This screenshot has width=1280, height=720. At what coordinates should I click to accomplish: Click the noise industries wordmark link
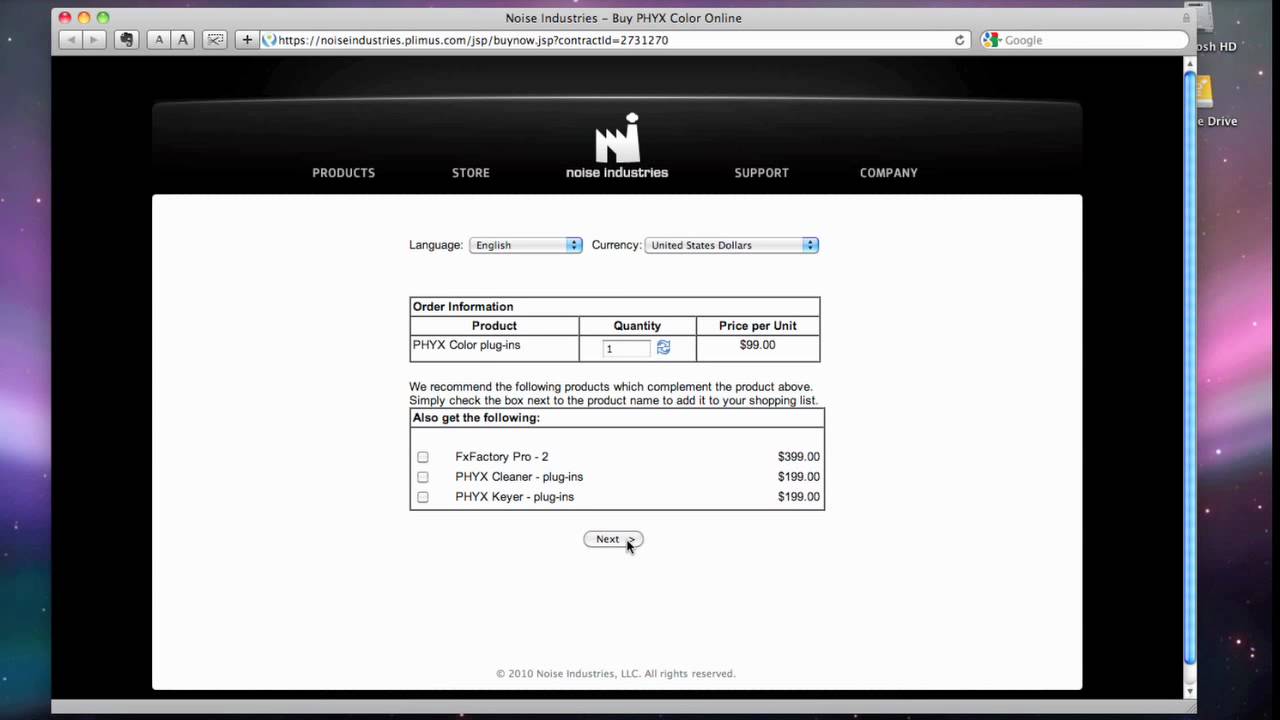click(x=617, y=173)
